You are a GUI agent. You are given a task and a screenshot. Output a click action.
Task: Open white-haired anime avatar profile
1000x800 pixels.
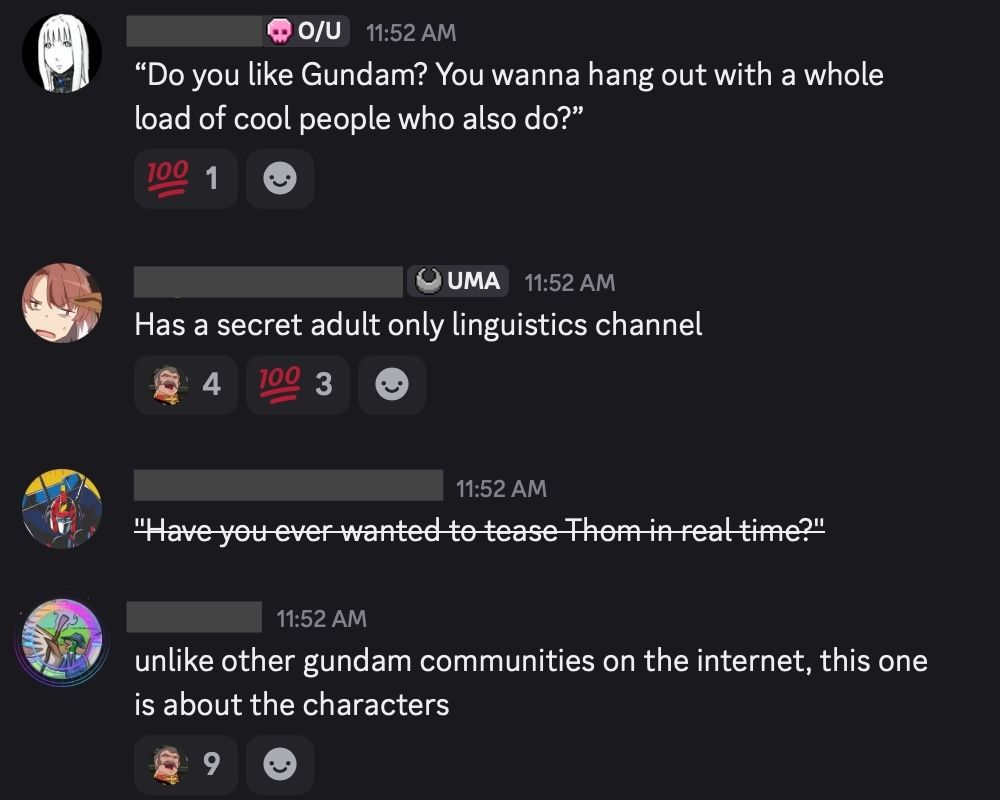click(62, 53)
